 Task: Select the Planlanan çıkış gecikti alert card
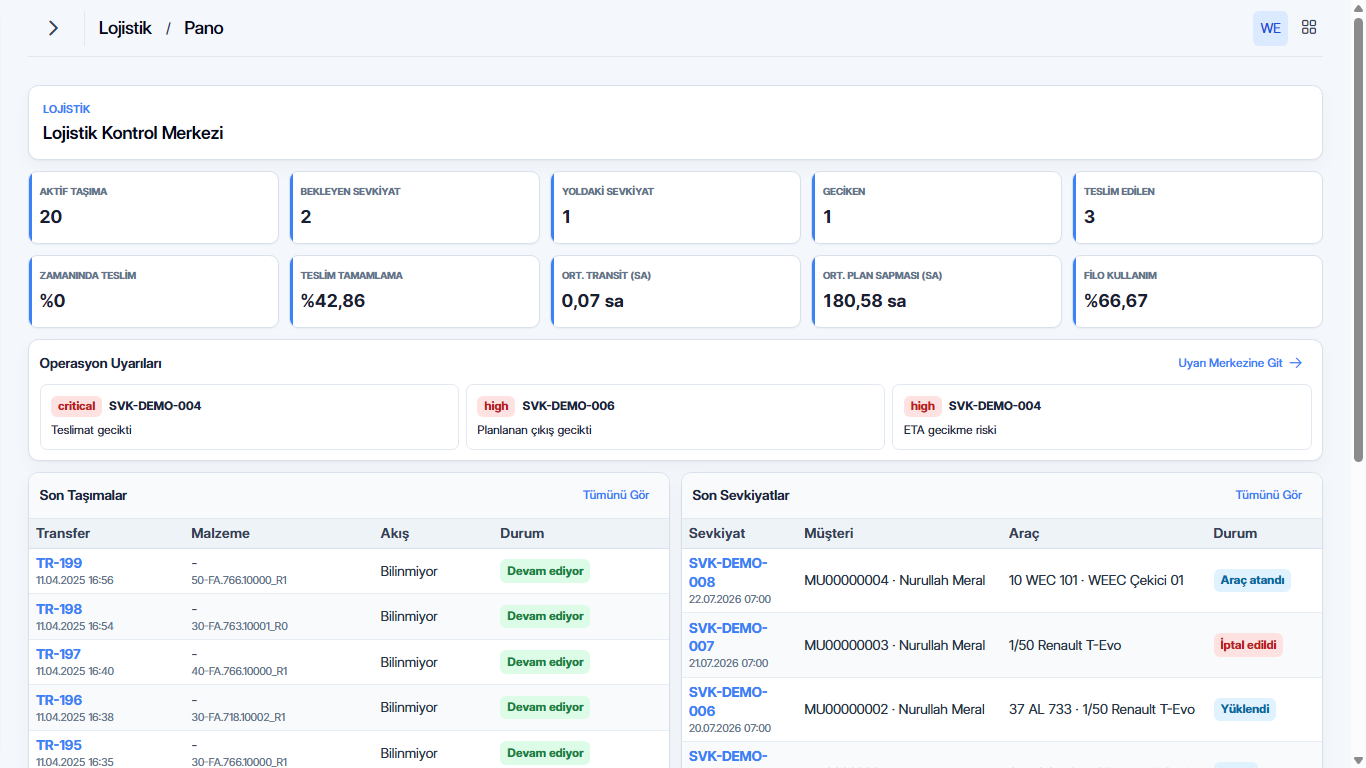(675, 417)
